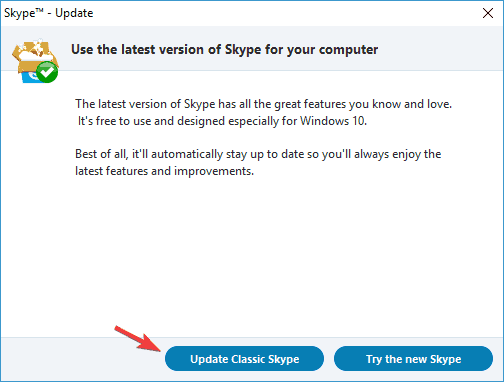
Task: Click the word "Skype" in the heading
Action: [x=243, y=50]
